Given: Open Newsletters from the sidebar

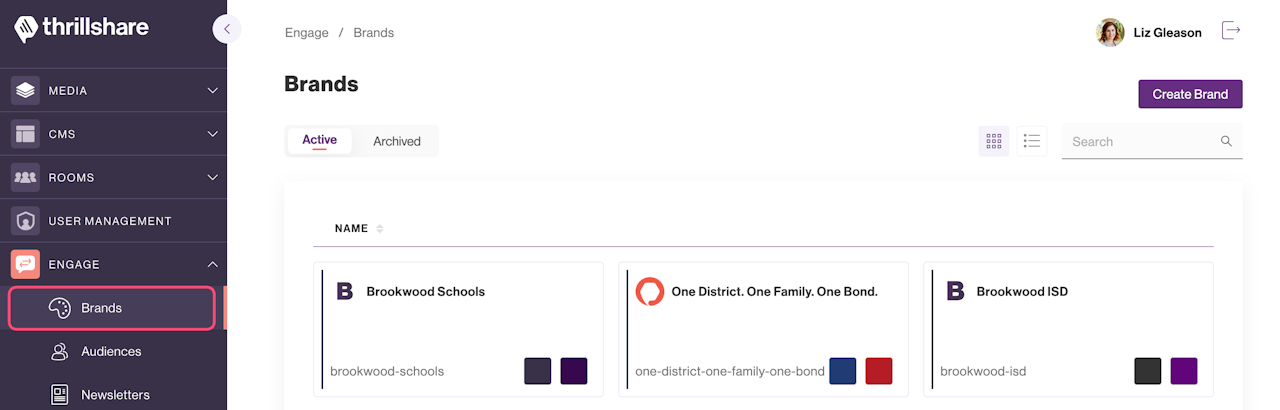Looking at the screenshot, I should click(x=114, y=395).
